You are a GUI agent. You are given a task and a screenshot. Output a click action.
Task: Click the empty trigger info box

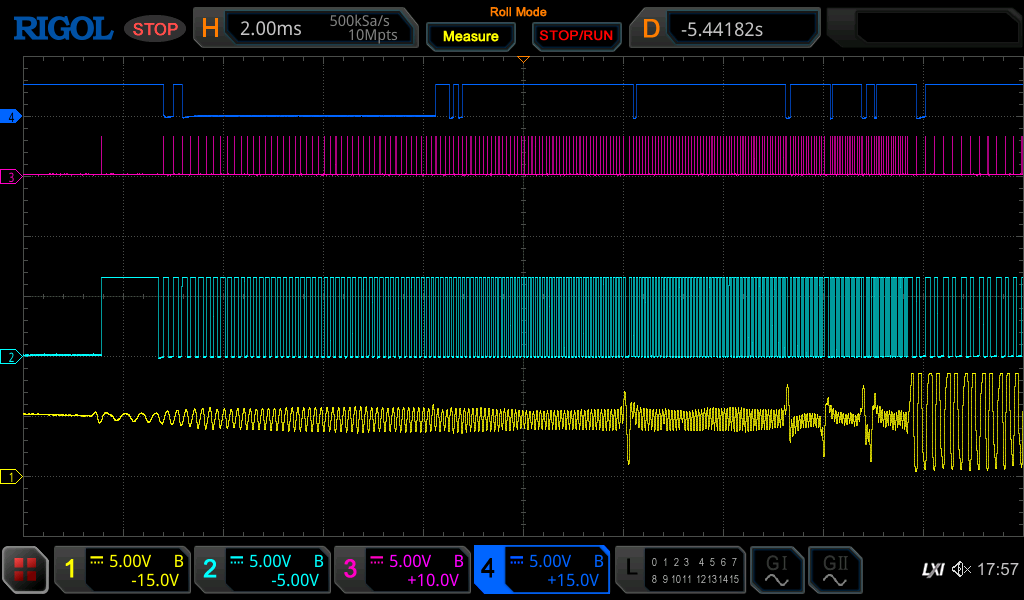938,29
